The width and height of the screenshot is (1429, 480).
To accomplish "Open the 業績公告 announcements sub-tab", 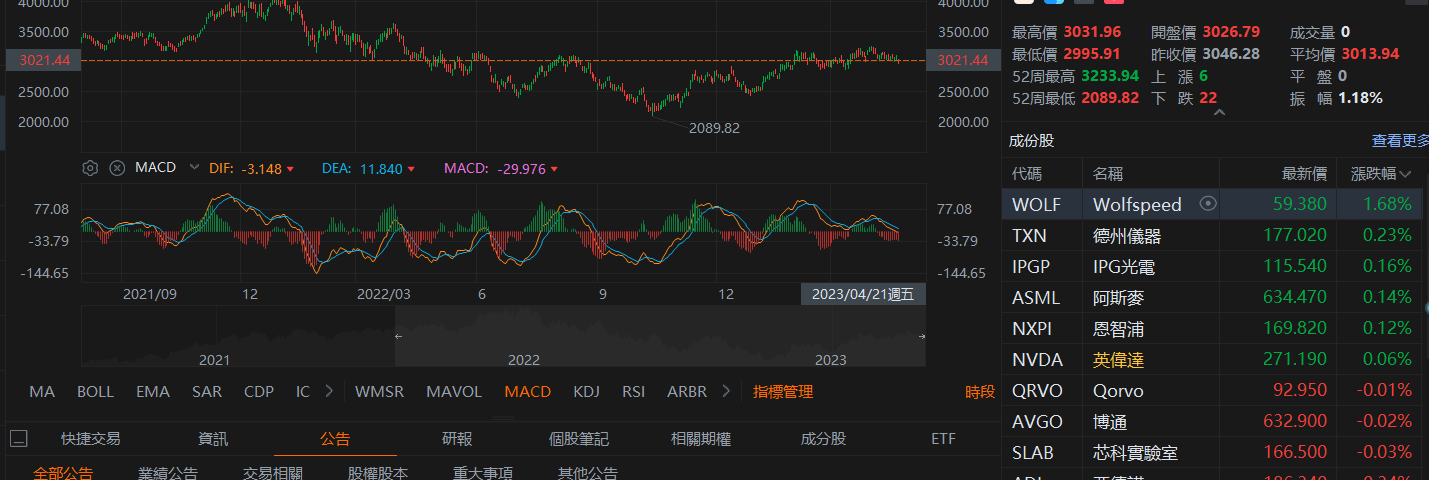I will 168,473.
